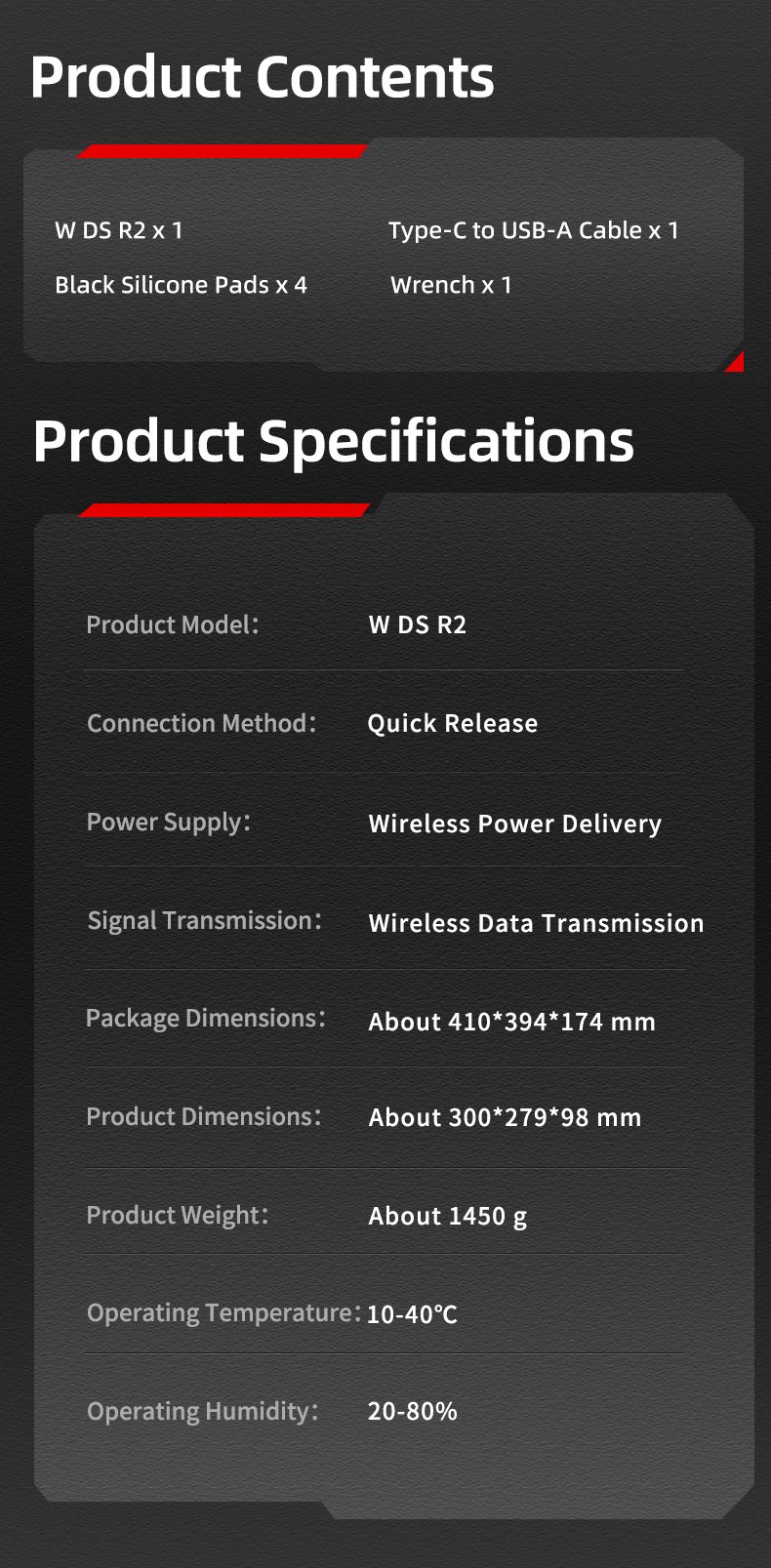Click the 'Wrench x 1' item
This screenshot has height=1568, width=771.
click(x=451, y=285)
